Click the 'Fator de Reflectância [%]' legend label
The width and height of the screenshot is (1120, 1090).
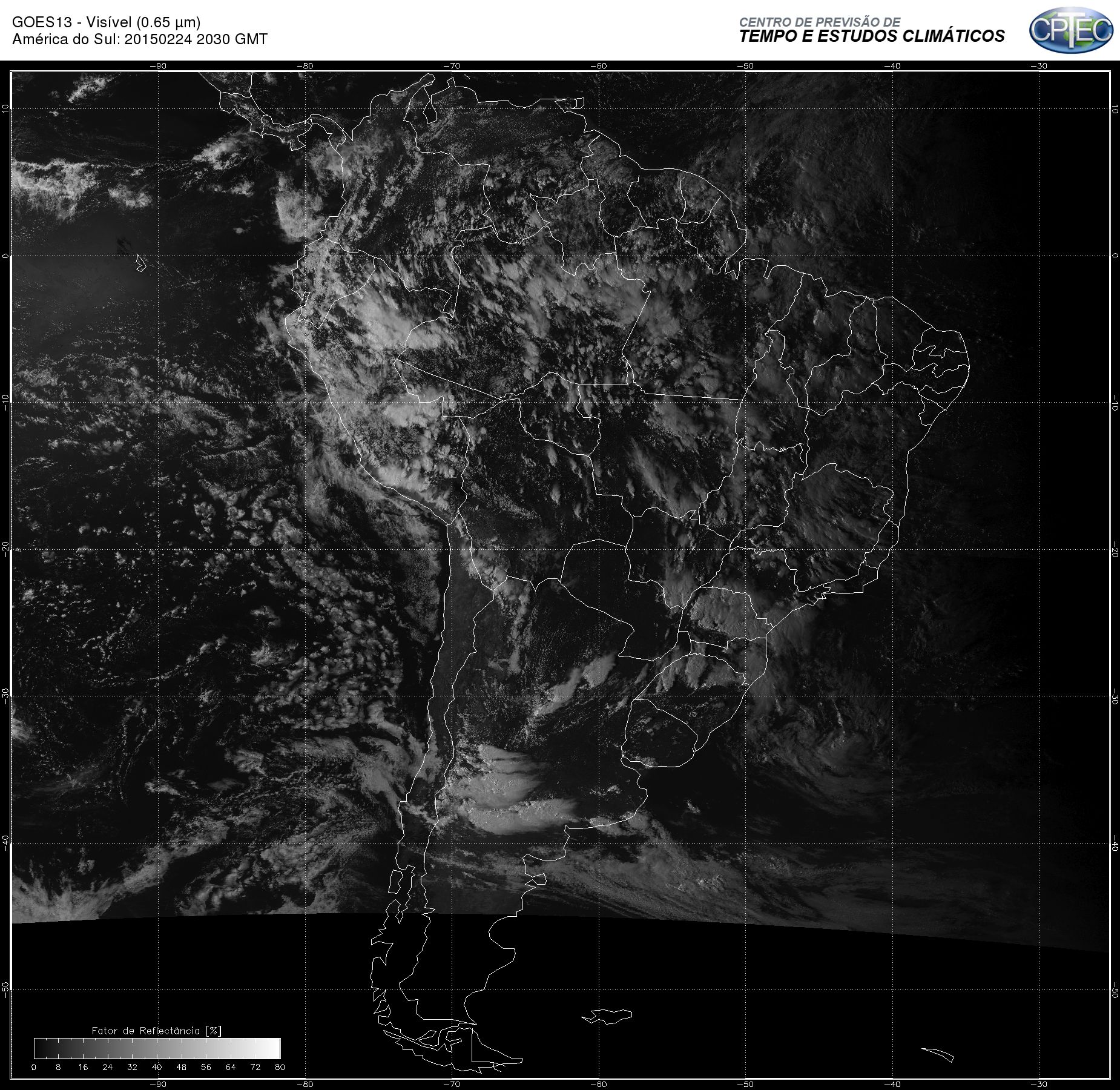pyautogui.click(x=156, y=1030)
